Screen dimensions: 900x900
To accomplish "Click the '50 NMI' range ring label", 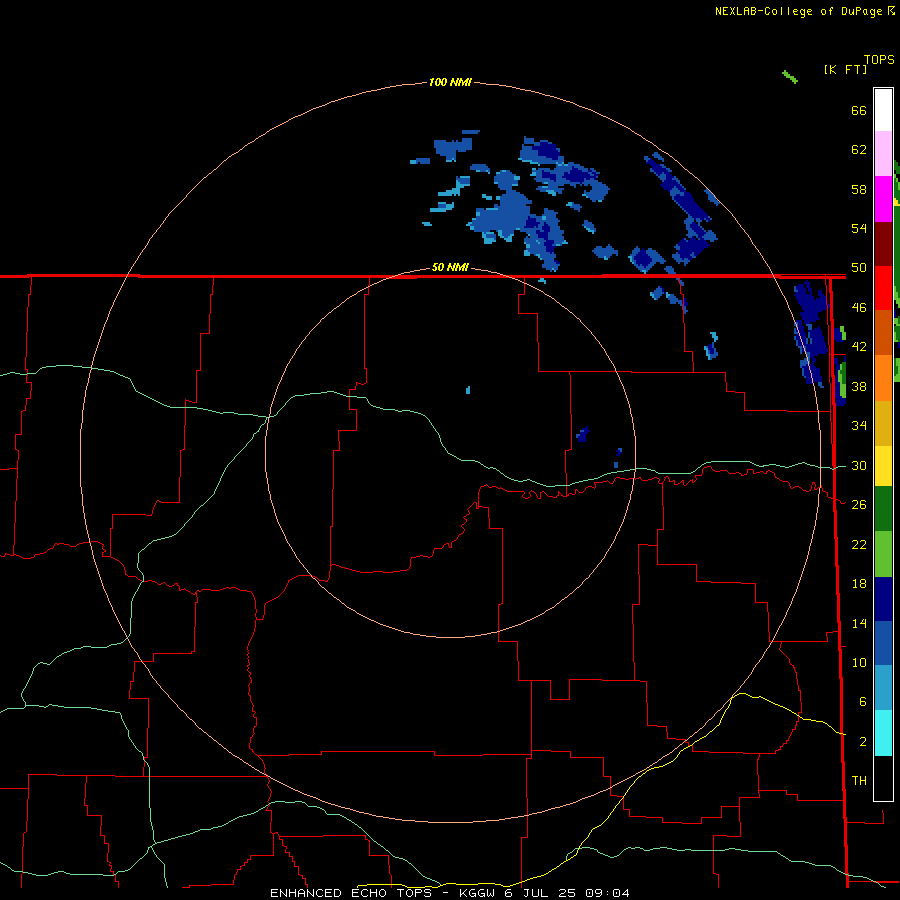I will (450, 267).
